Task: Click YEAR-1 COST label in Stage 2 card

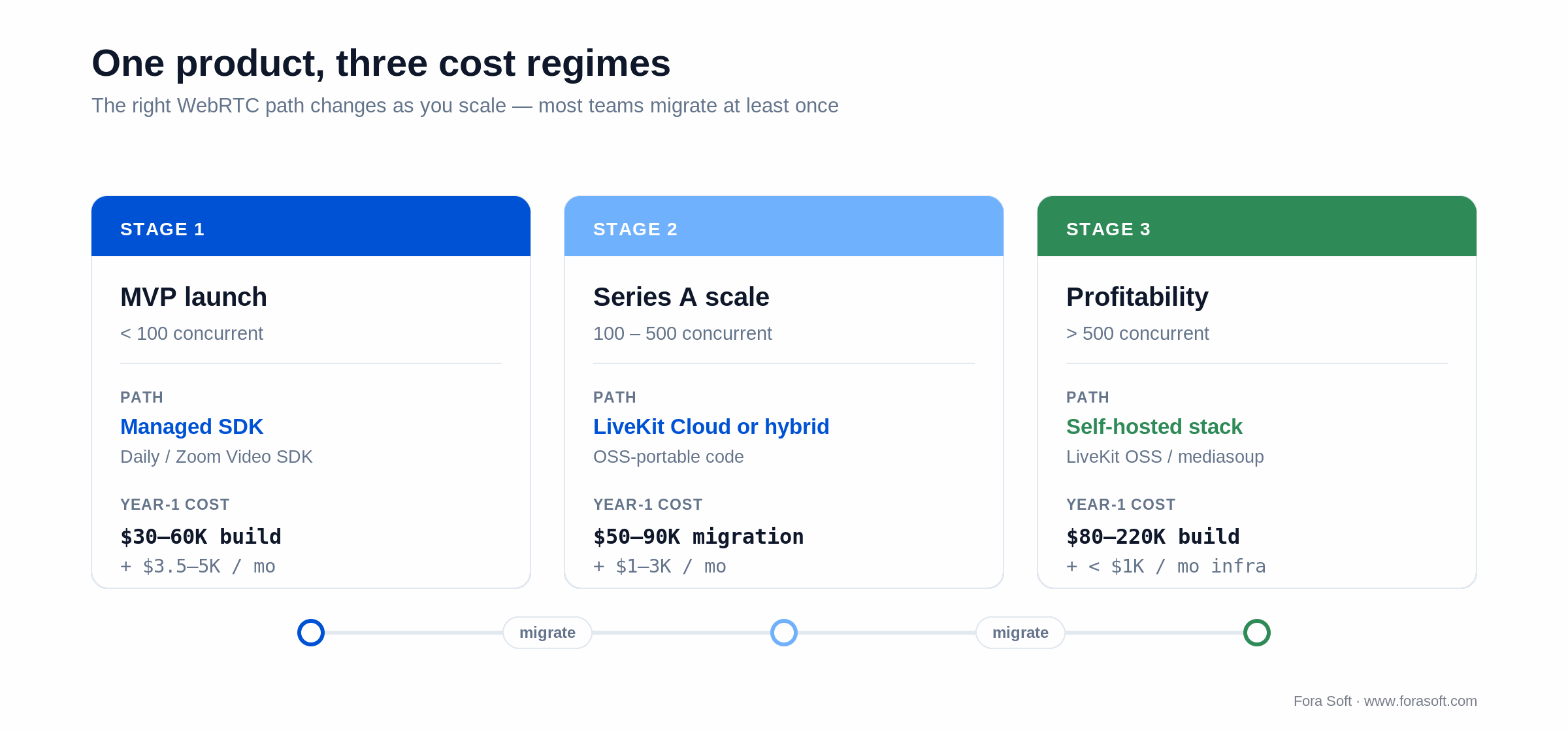Action: [648, 505]
